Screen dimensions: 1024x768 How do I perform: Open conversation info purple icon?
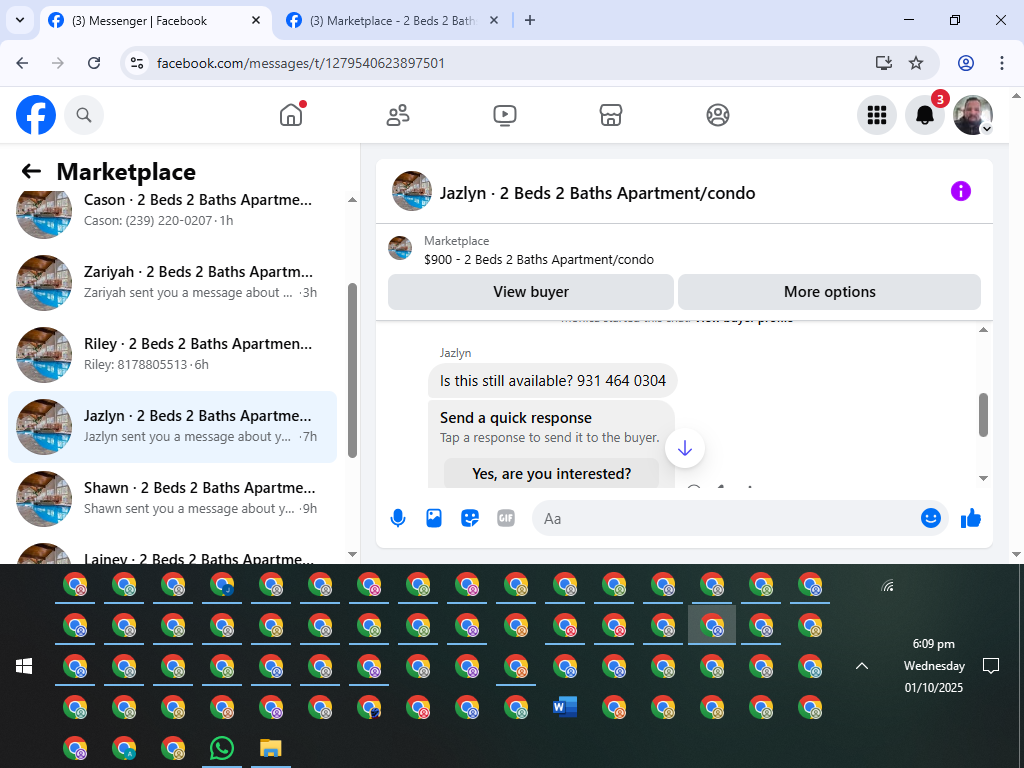click(961, 191)
